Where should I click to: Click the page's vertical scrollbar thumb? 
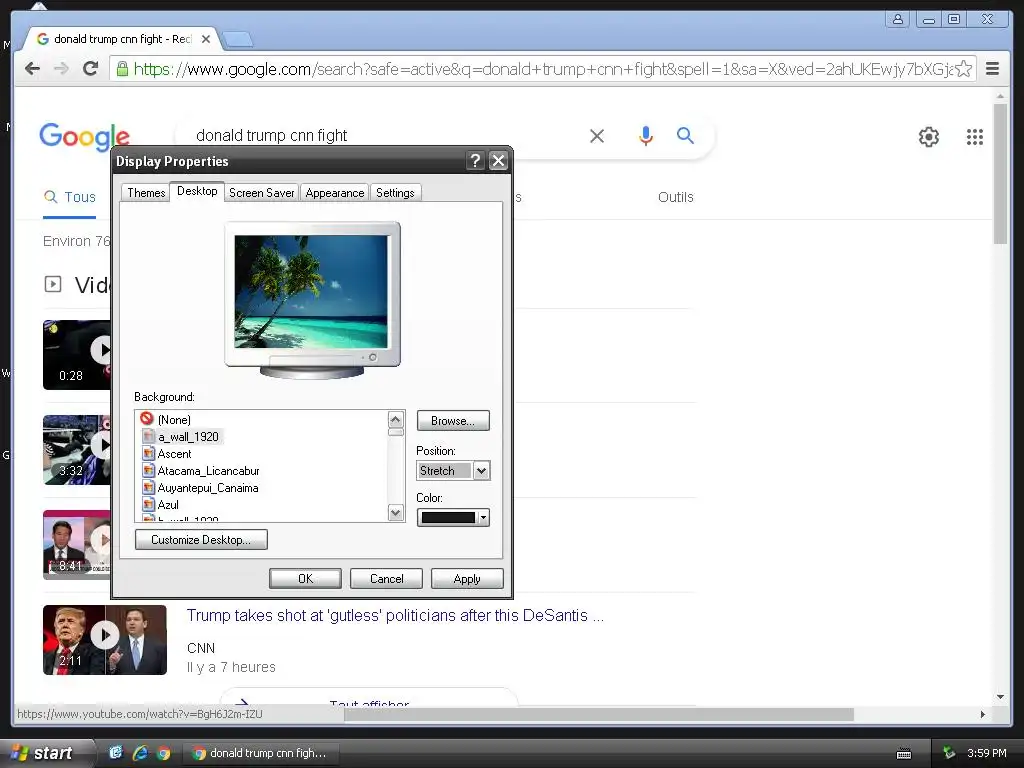1000,174
